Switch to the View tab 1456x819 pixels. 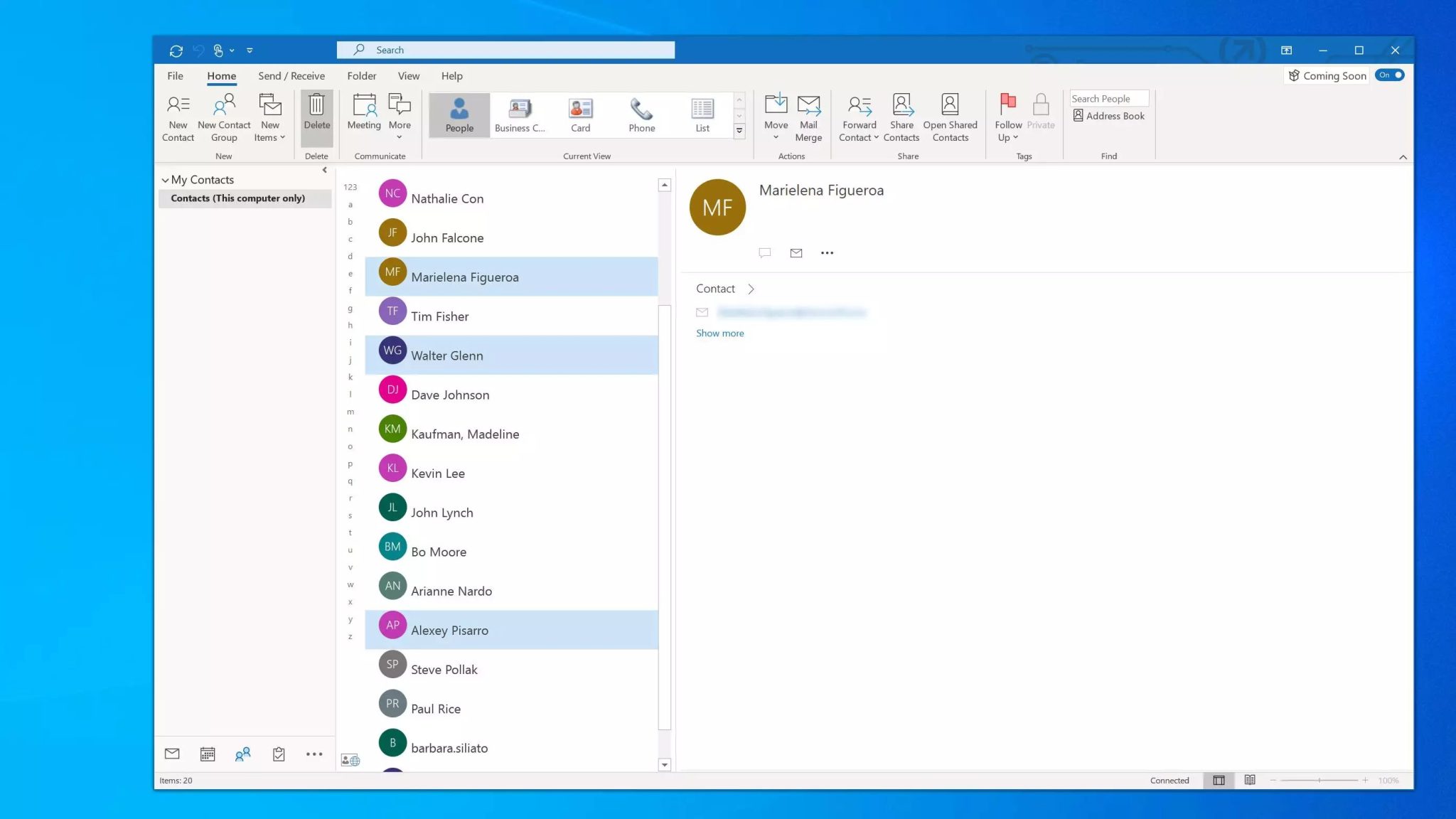click(x=408, y=75)
